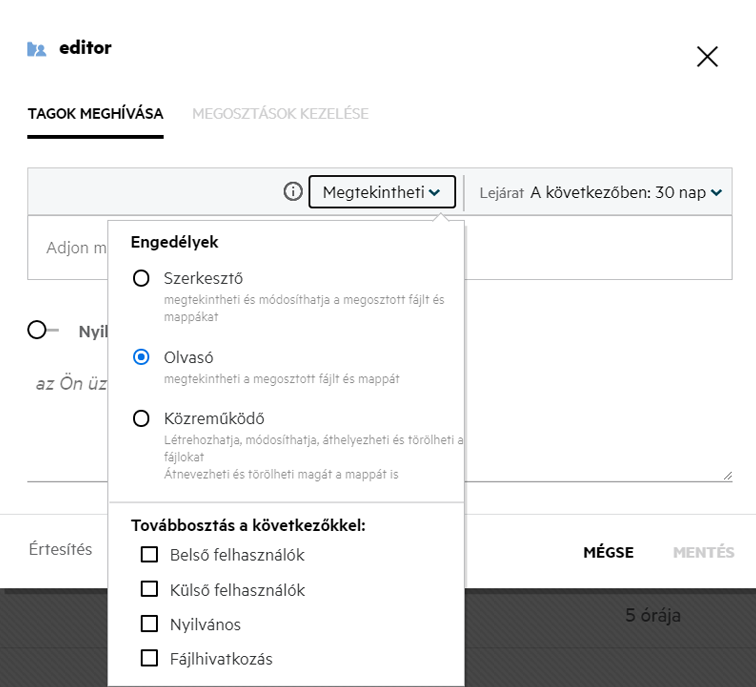The image size is (756, 687).
Task: Select the Szerkesztő permission radio
Action: [142, 278]
